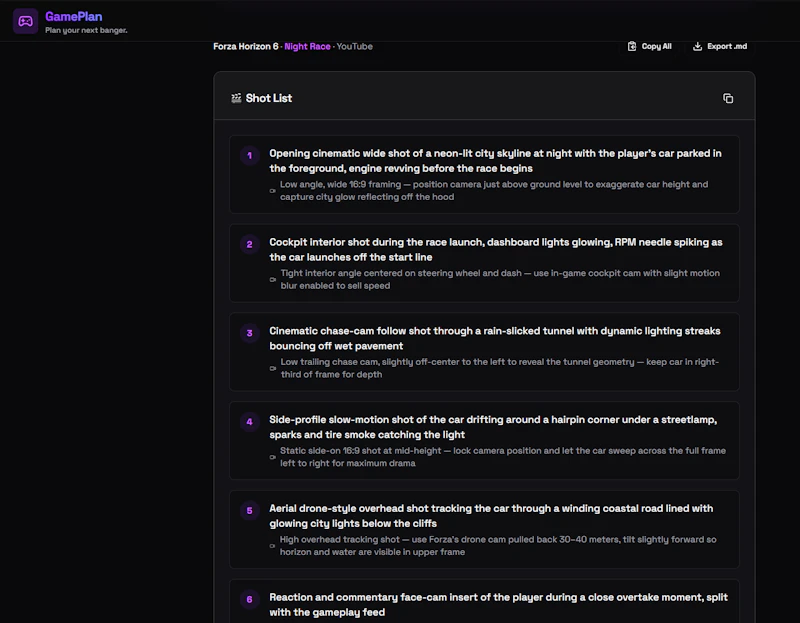Click the clapperboard icon beside Shot List
Viewport: 800px width, 623px height.
pyautogui.click(x=236, y=98)
